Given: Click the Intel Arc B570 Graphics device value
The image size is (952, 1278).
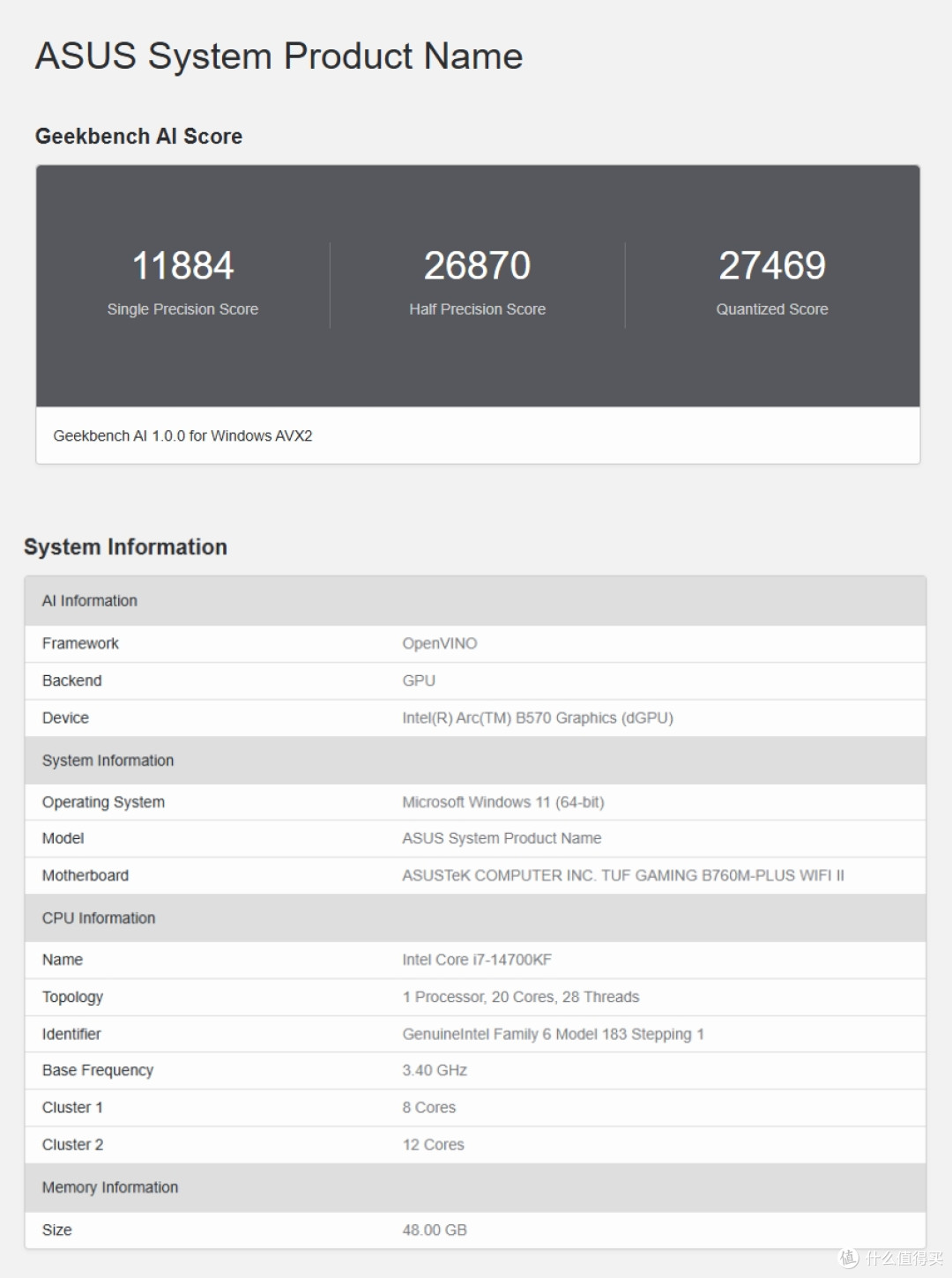Looking at the screenshot, I should coord(538,717).
